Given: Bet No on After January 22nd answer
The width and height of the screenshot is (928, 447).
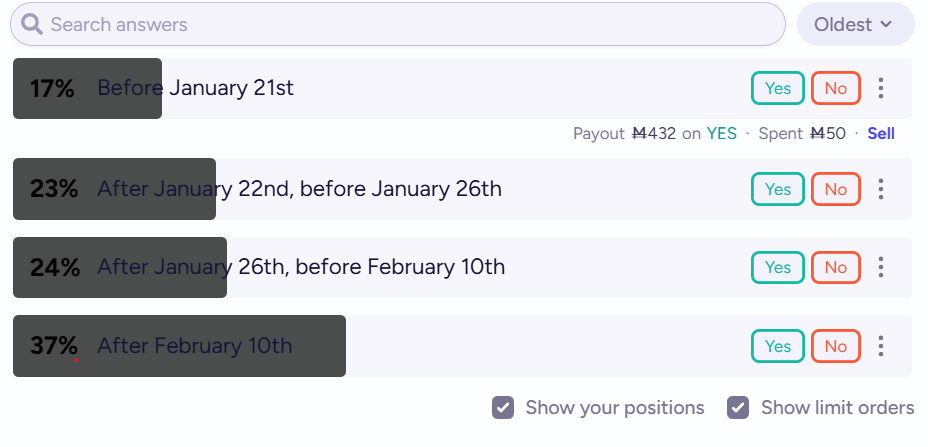Looking at the screenshot, I should tap(836, 189).
